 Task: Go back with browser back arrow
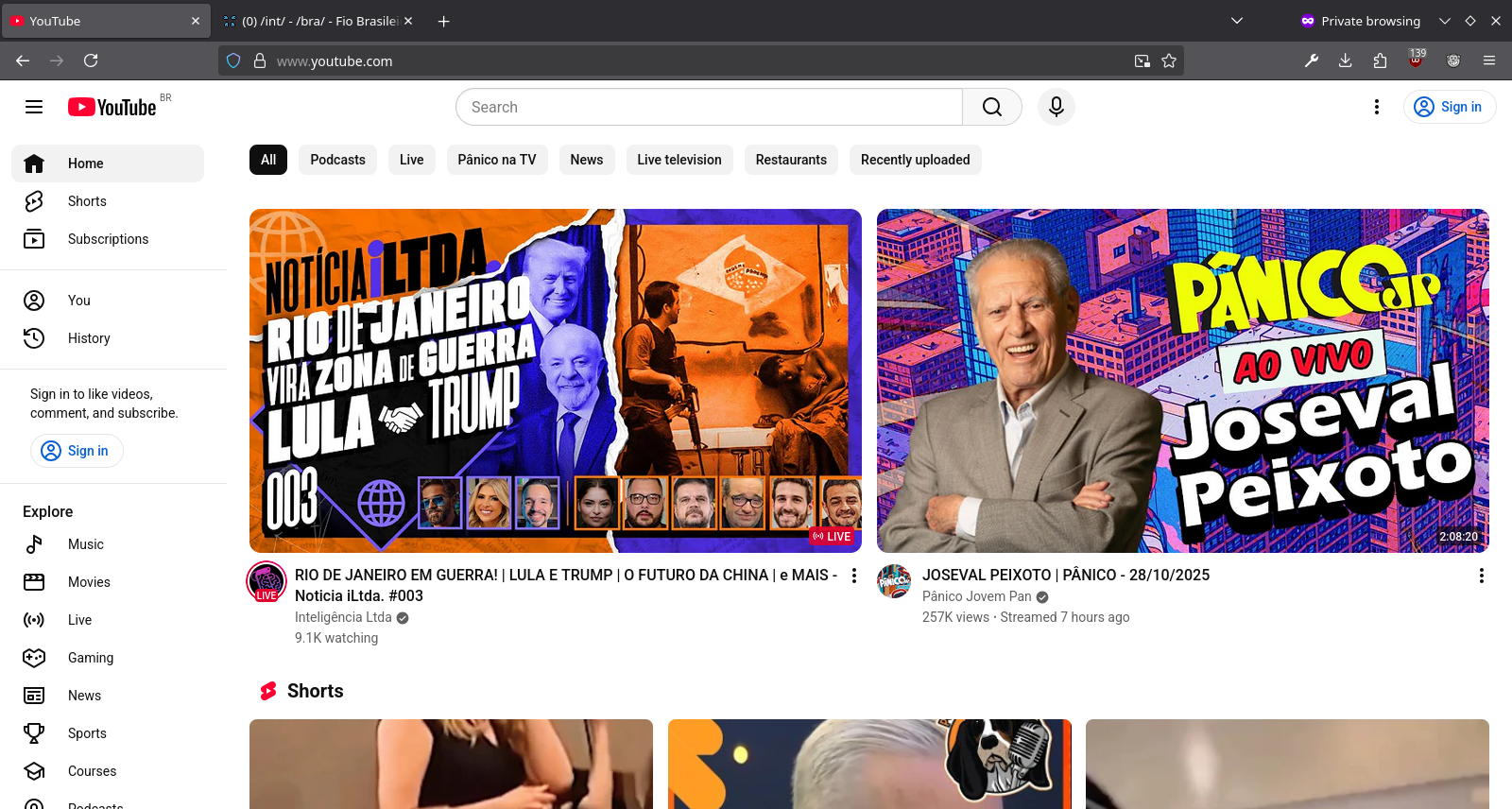(23, 60)
